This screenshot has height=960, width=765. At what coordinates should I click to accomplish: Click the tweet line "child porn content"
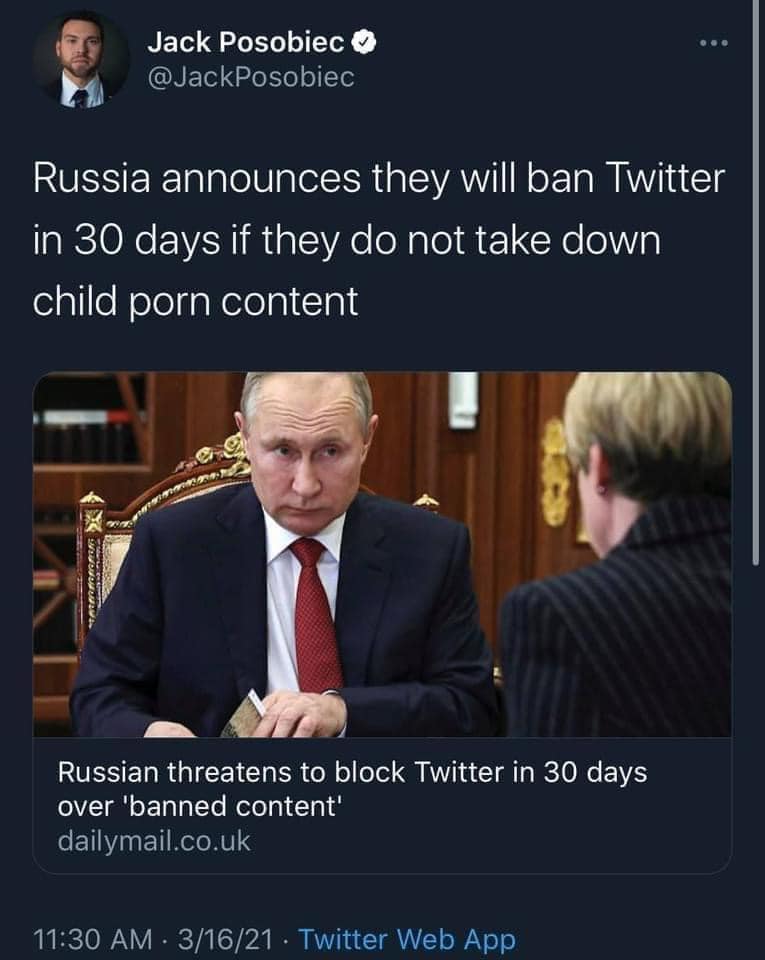click(x=196, y=301)
